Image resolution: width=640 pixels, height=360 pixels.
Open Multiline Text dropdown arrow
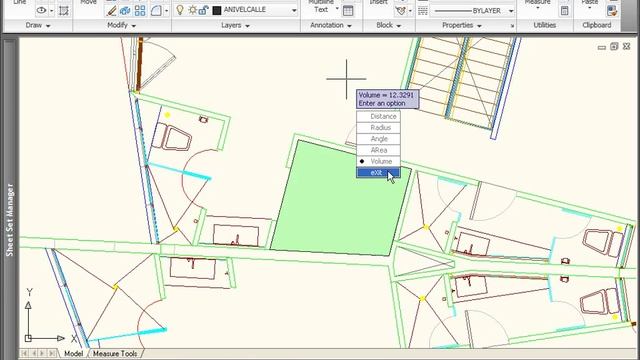[x=337, y=9]
